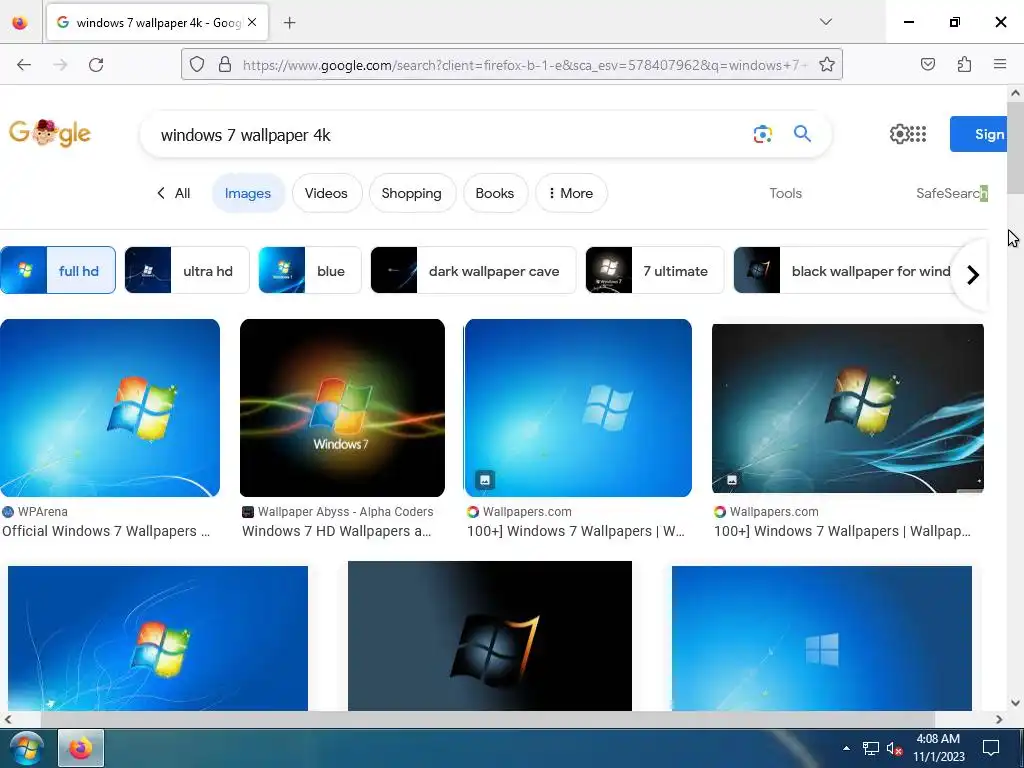
Task: Open Official Windows 7 Wallpapers link
Action: (x=106, y=531)
